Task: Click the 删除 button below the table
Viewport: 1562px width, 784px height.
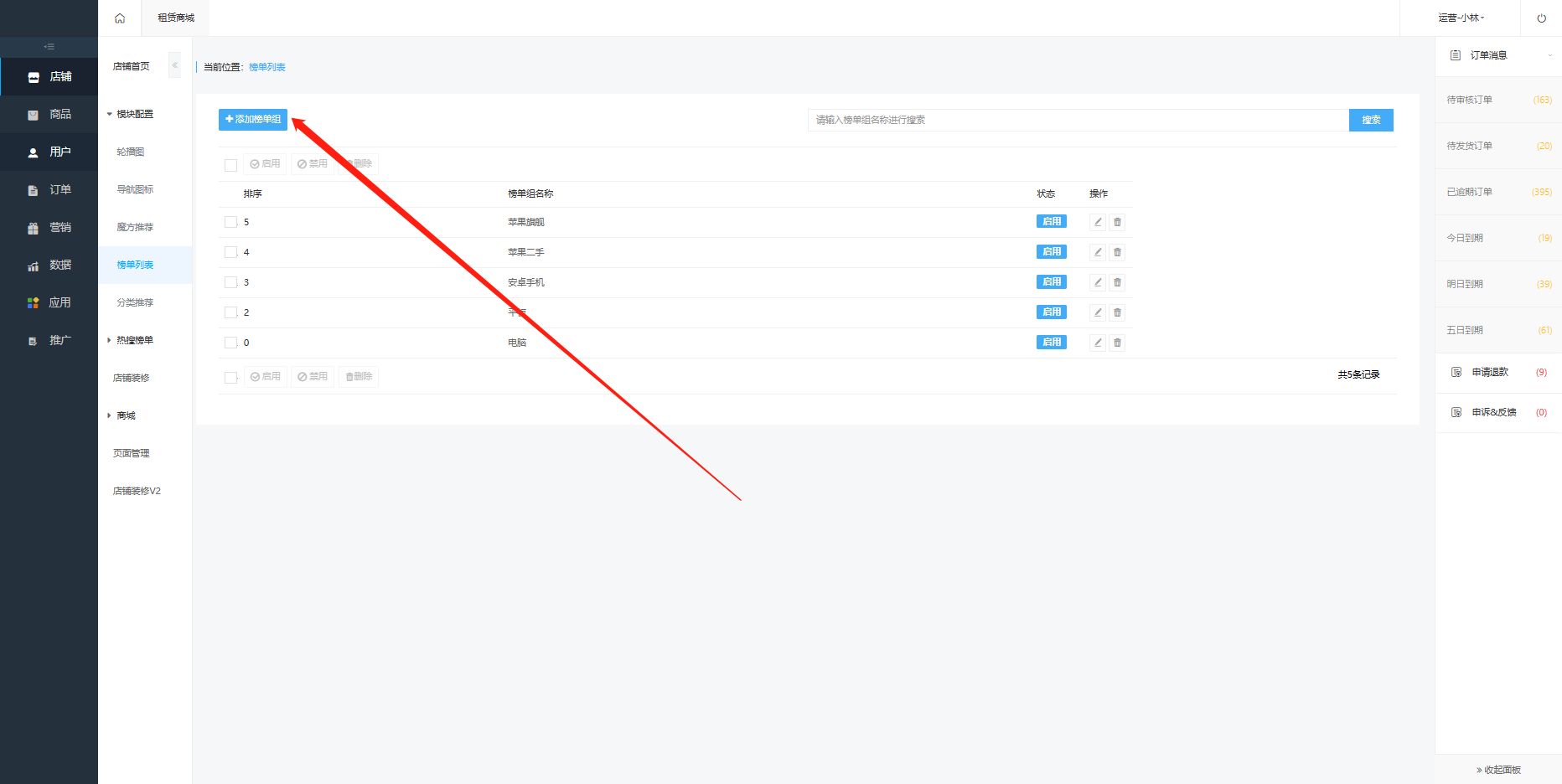Action: tap(359, 377)
